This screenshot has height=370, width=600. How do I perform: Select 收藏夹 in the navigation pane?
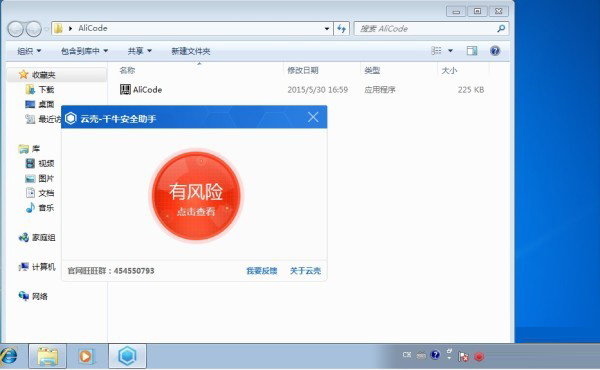[43, 75]
